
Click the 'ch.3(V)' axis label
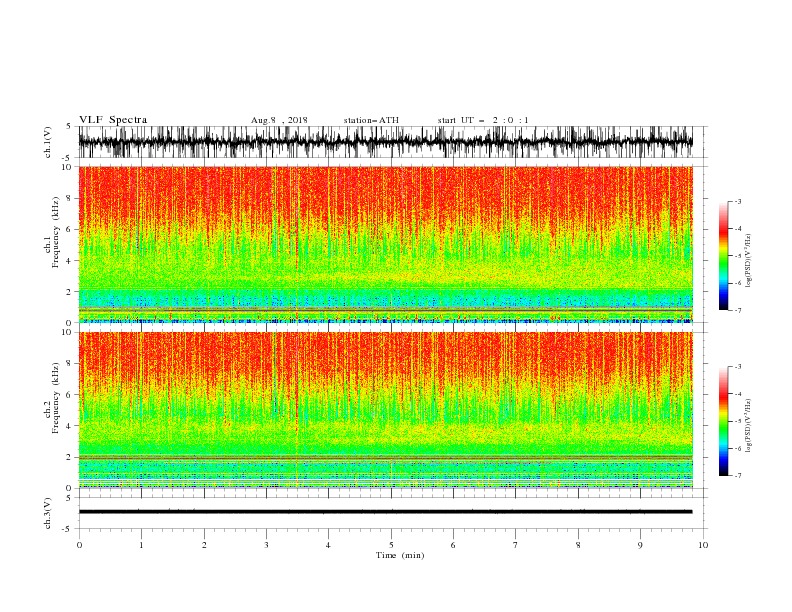[x=48, y=513]
